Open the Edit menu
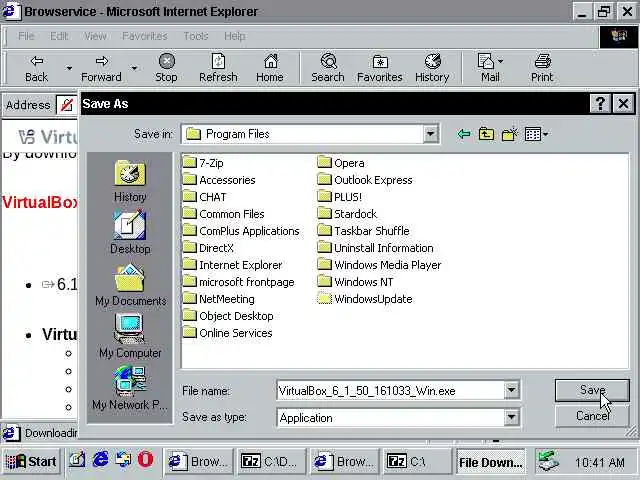 59,36
